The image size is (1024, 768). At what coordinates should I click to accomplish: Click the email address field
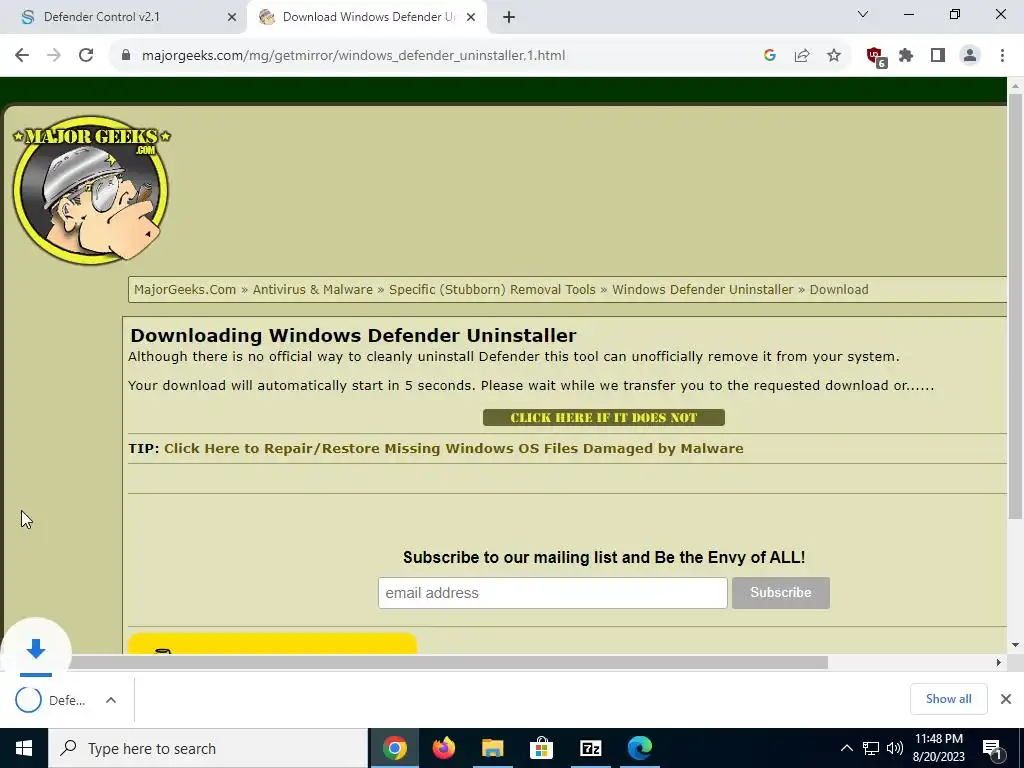tap(552, 593)
